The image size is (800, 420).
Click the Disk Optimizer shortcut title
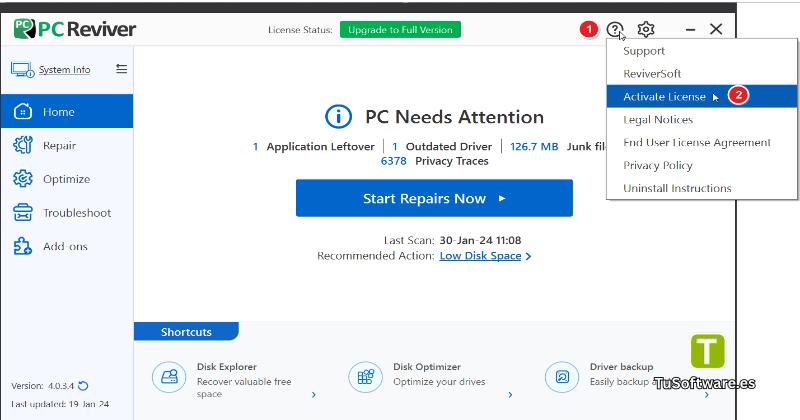tap(427, 366)
